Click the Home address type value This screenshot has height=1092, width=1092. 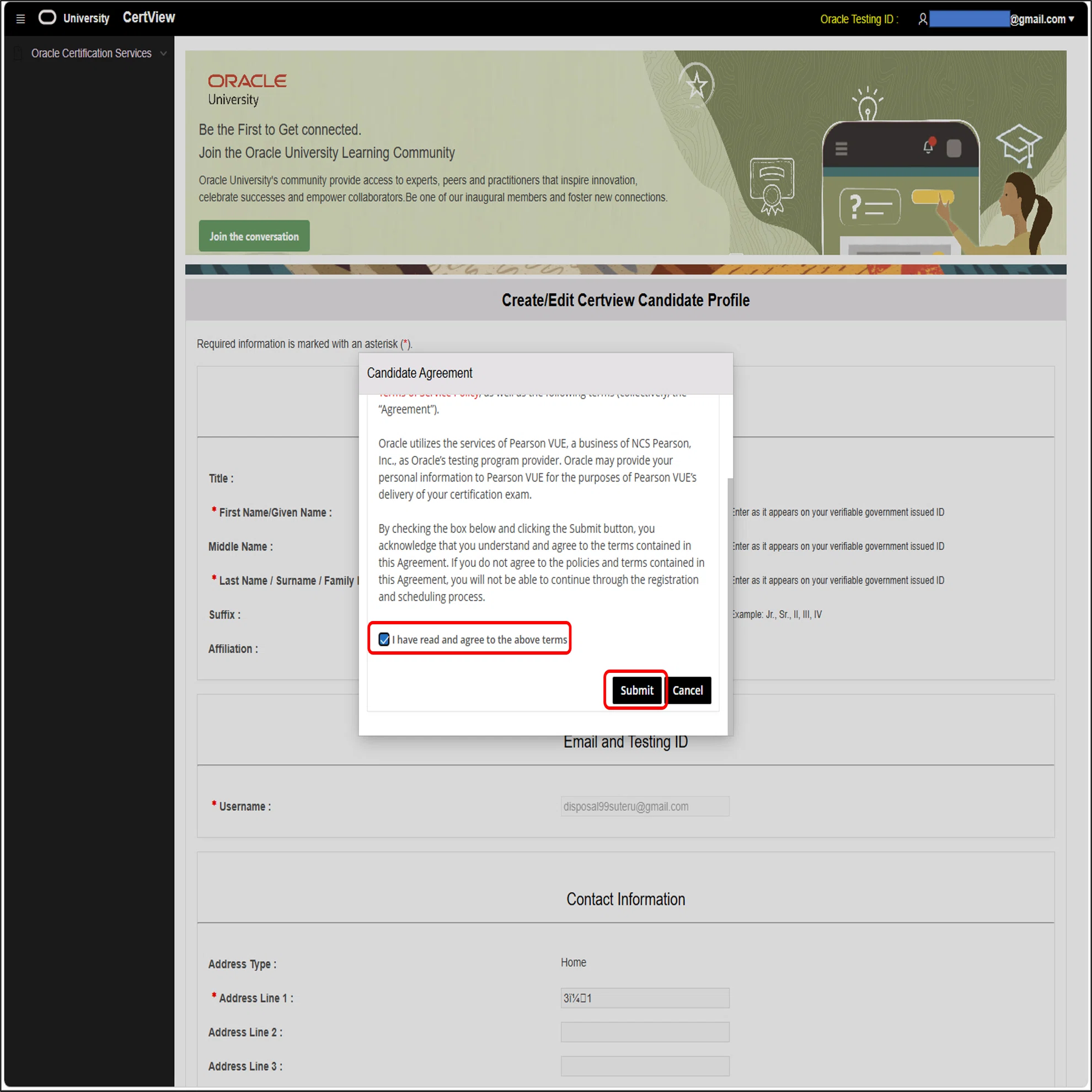point(573,962)
